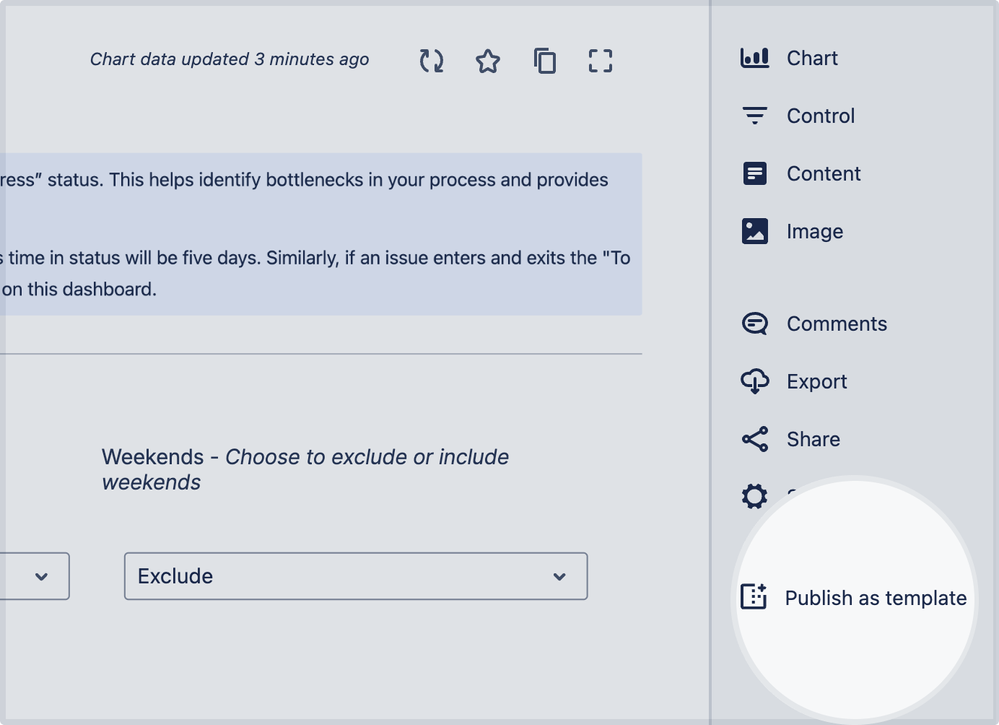Open the Weekends Exclude dropdown
The image size is (999, 725).
click(x=355, y=576)
